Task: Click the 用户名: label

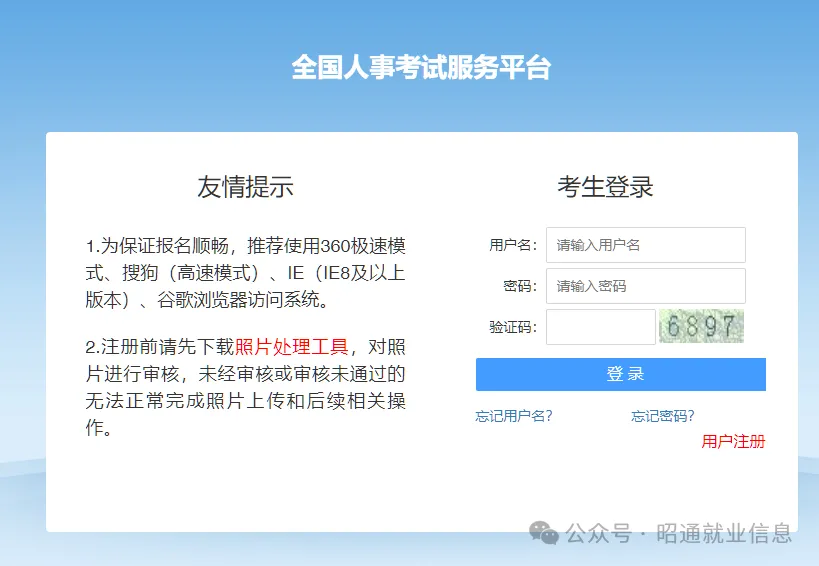Action: point(513,245)
